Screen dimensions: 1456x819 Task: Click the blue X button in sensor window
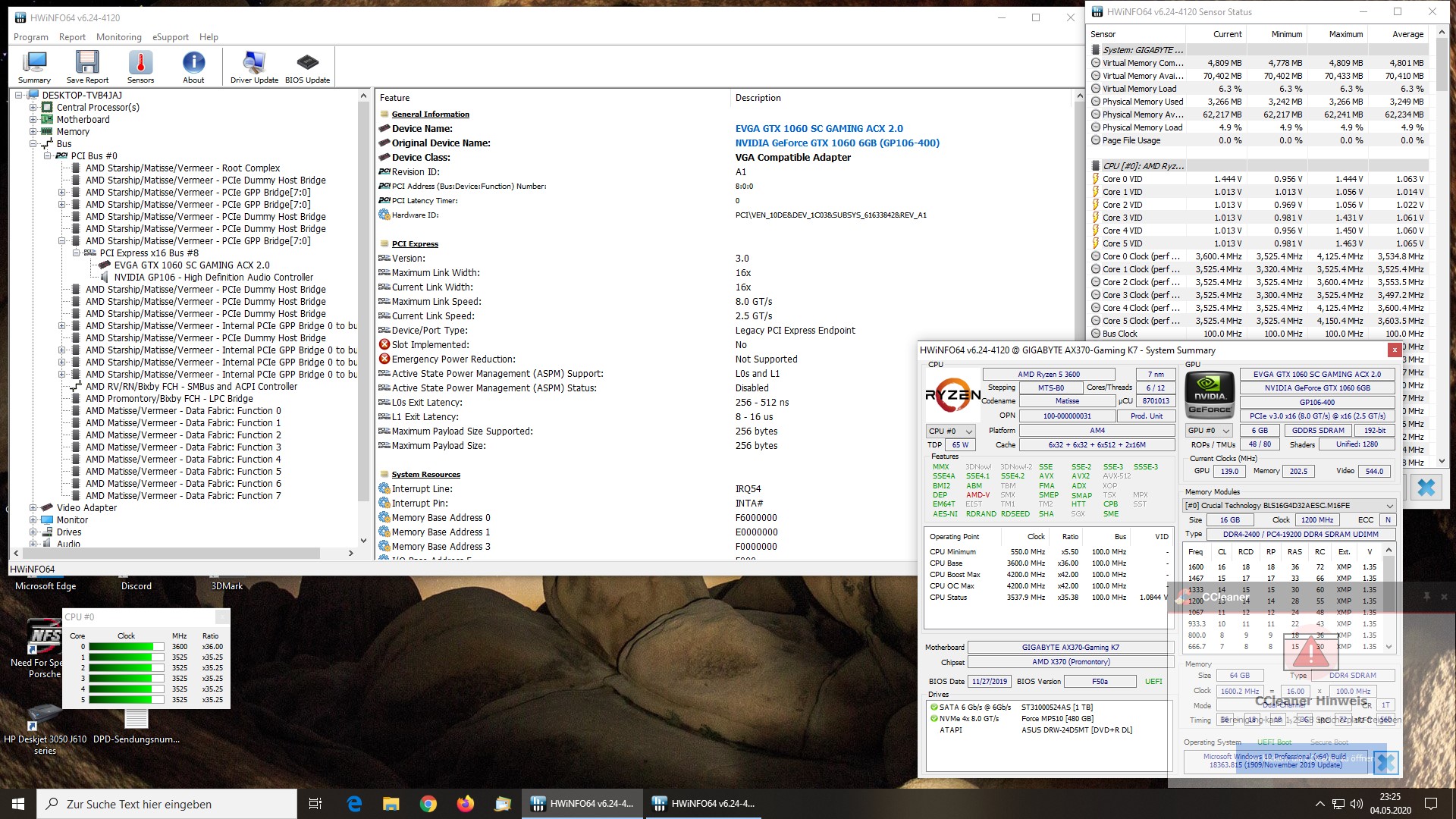tap(1426, 488)
